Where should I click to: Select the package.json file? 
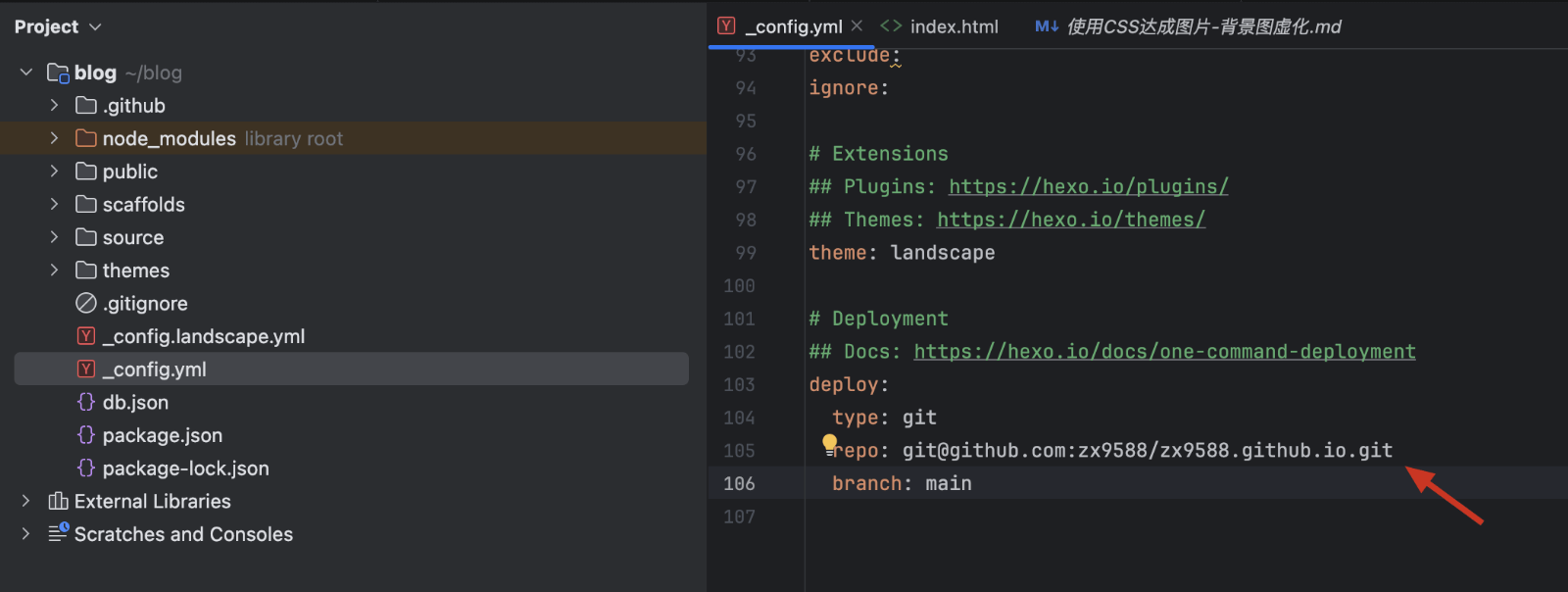pos(163,435)
